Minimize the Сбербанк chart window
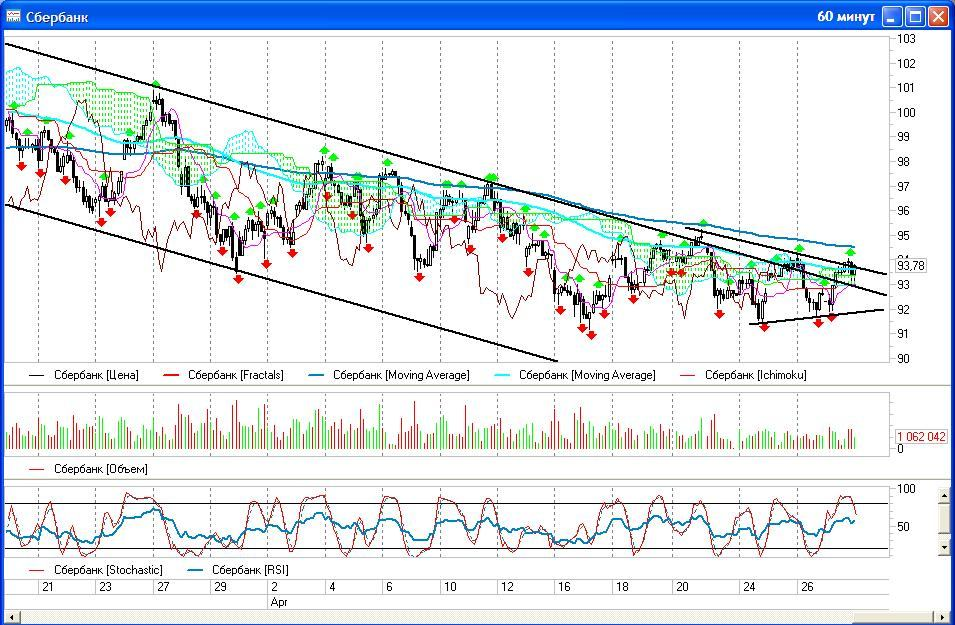 (x=892, y=17)
